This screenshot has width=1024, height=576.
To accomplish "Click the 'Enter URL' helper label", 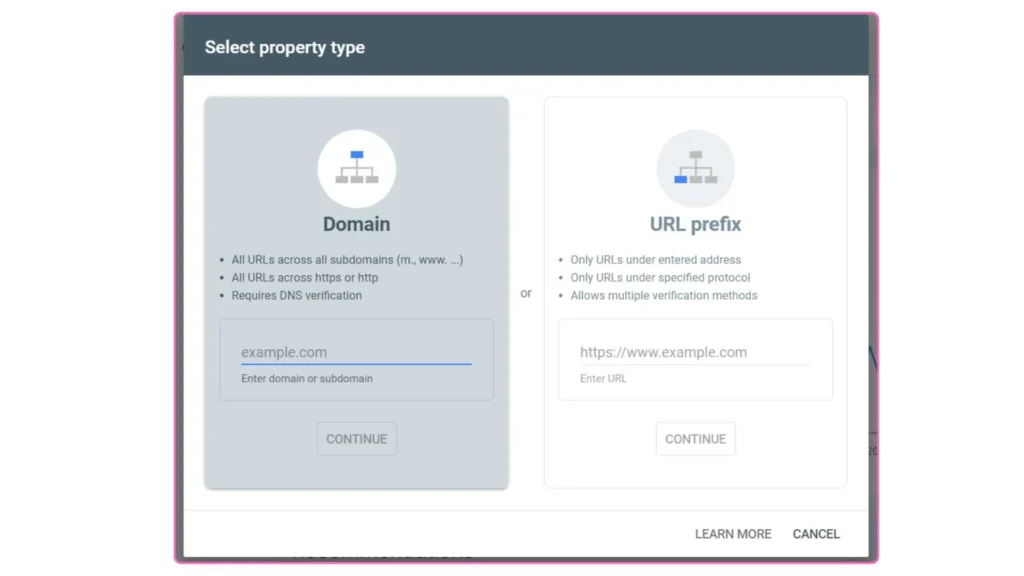I will (603, 379).
